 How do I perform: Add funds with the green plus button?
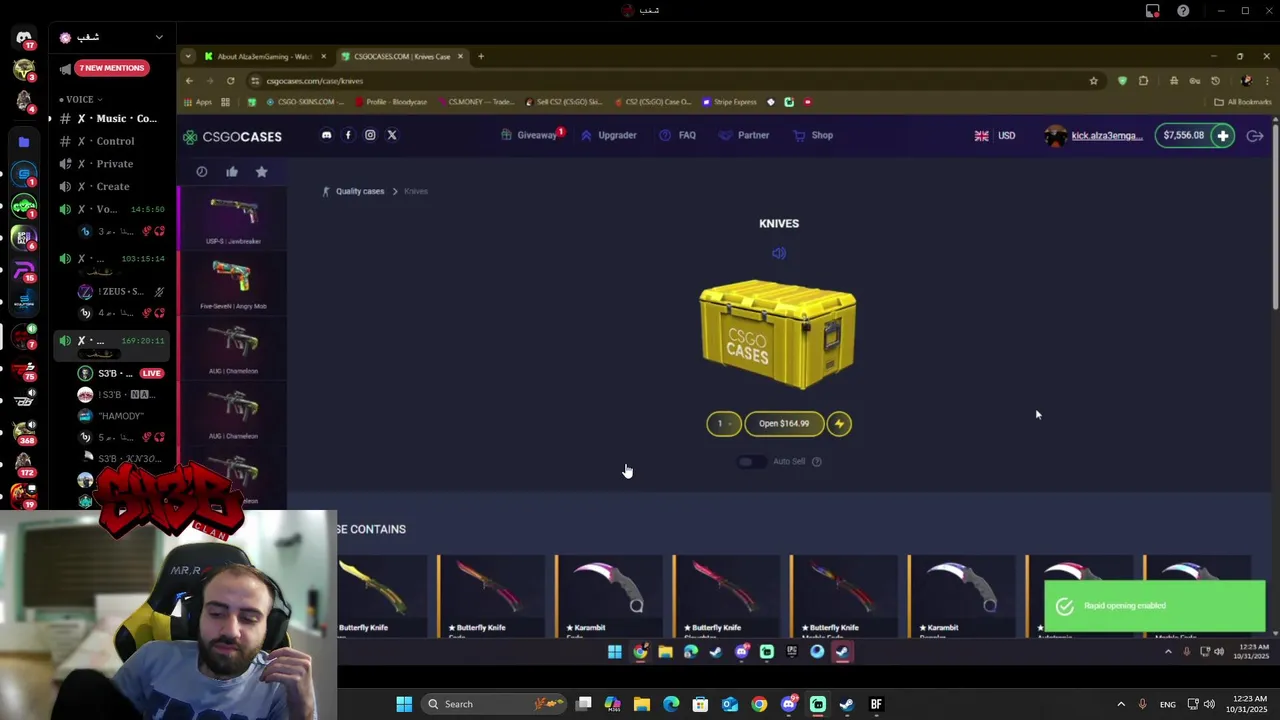(x=1223, y=135)
